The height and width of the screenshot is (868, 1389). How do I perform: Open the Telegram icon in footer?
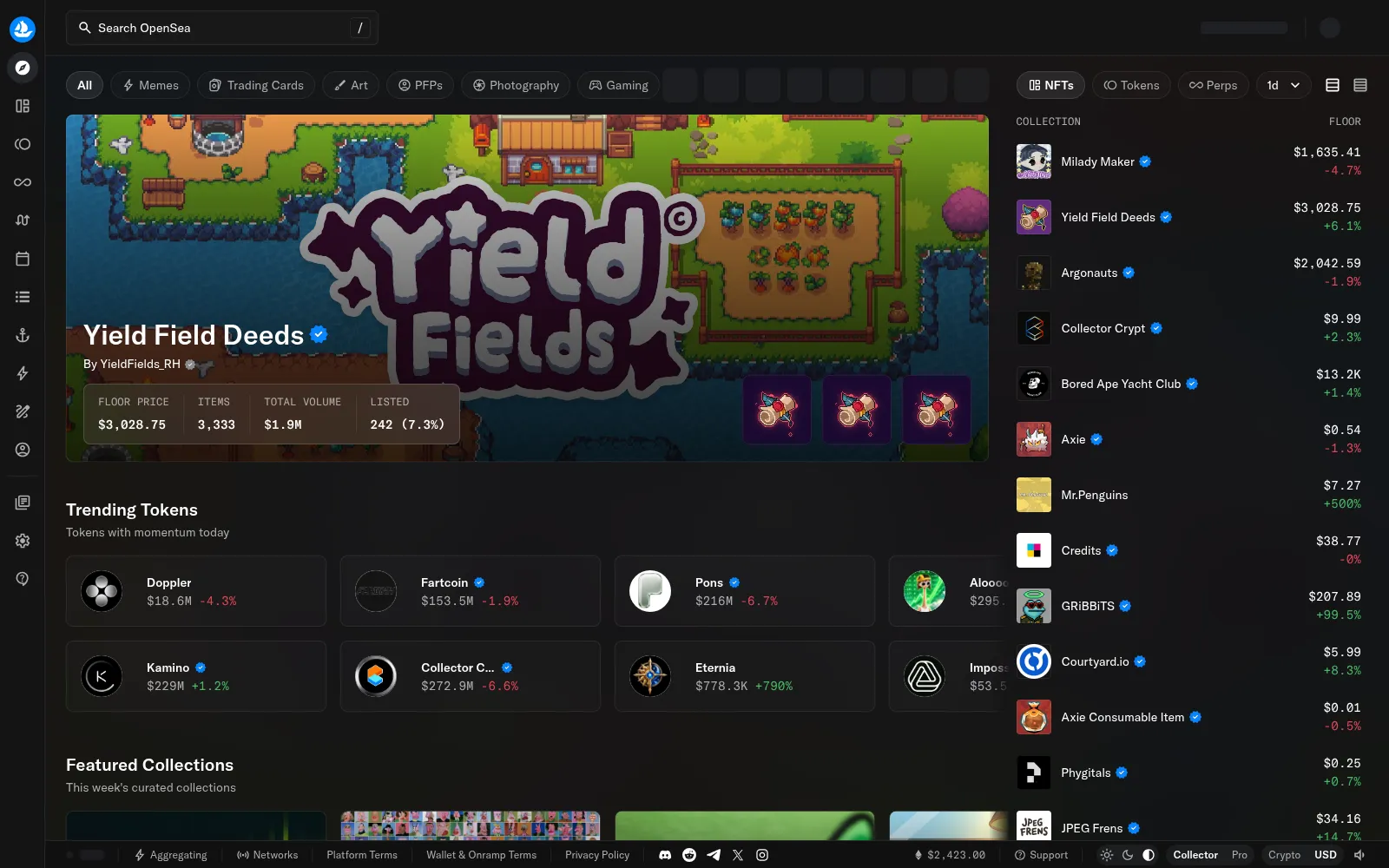click(714, 855)
